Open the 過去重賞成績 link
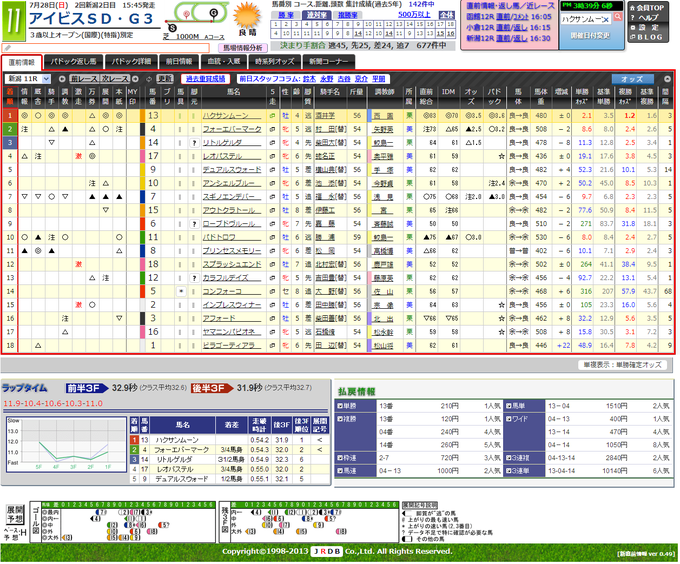The image size is (680, 564). 205,79
